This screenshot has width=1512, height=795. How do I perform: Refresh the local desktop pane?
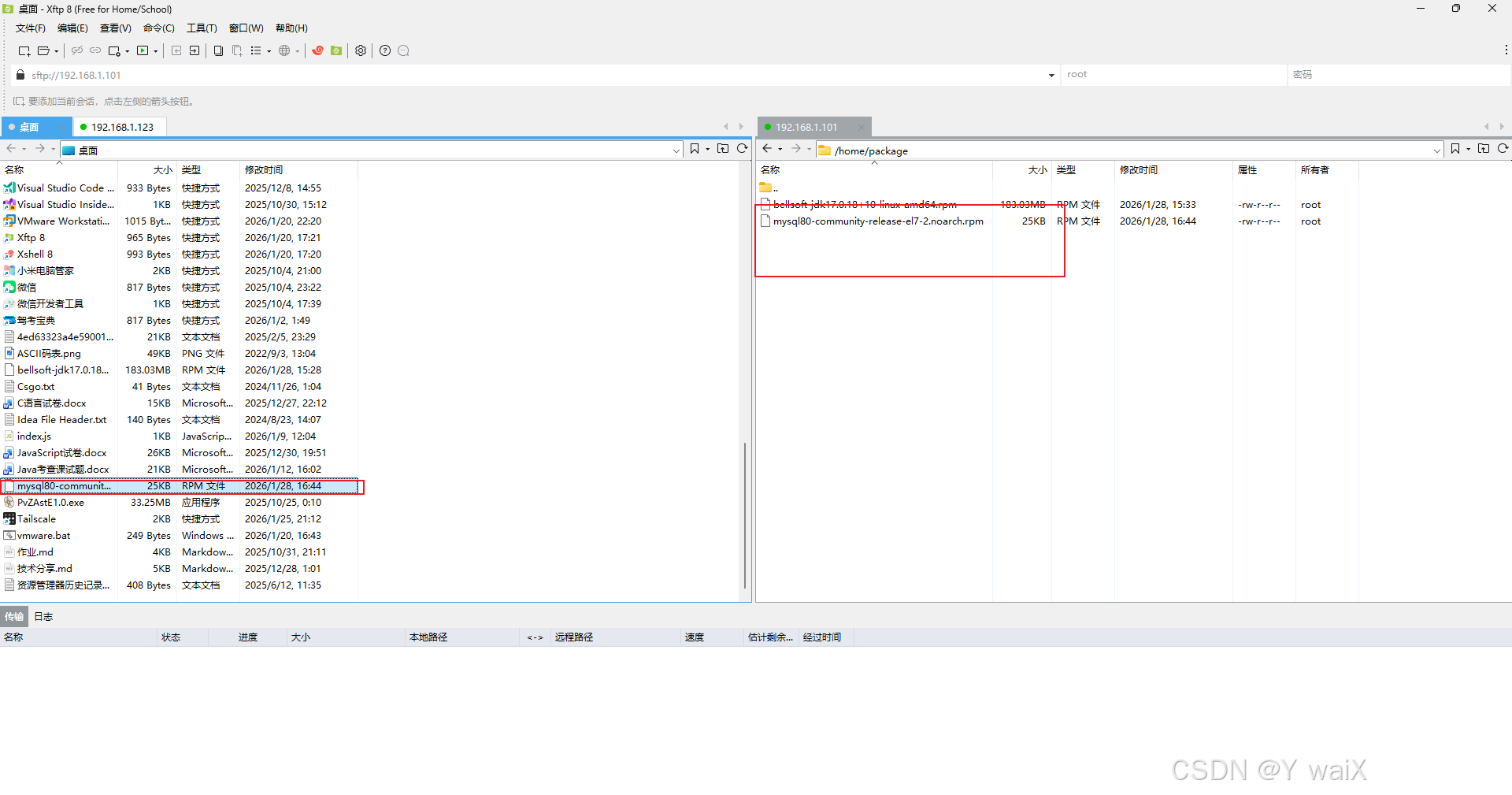pyautogui.click(x=742, y=148)
